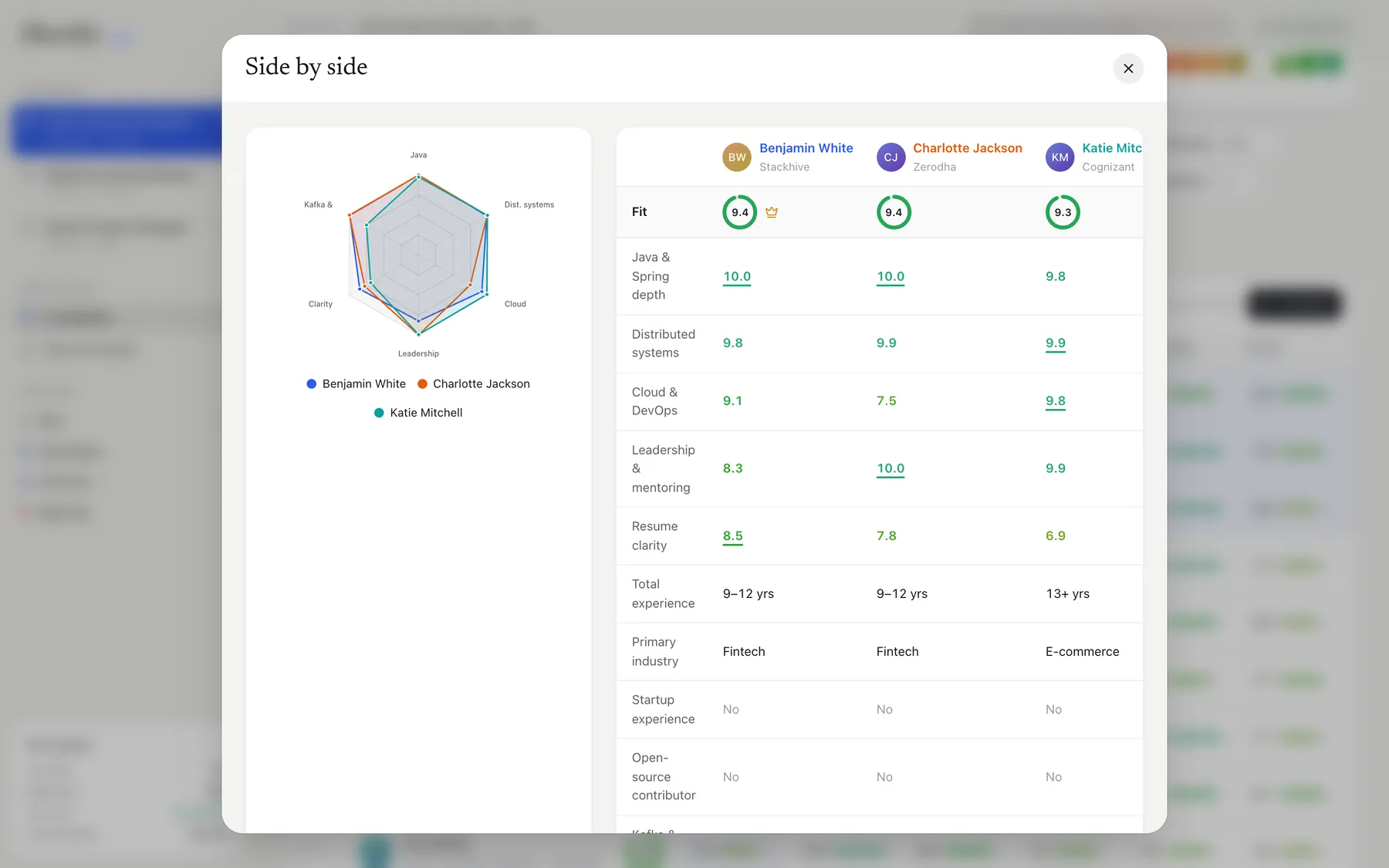The height and width of the screenshot is (868, 1389).
Task: Click Charlotte Jackson's CJ avatar
Action: pos(891,157)
